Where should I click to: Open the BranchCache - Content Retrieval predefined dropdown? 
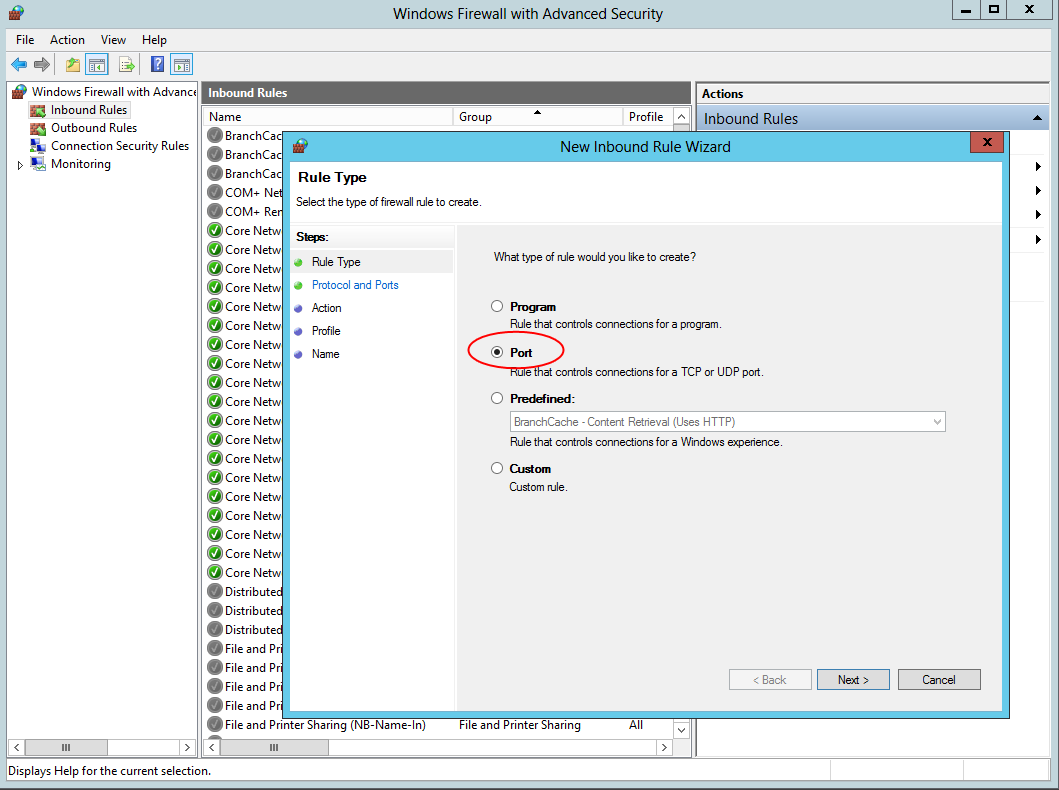[x=727, y=421]
